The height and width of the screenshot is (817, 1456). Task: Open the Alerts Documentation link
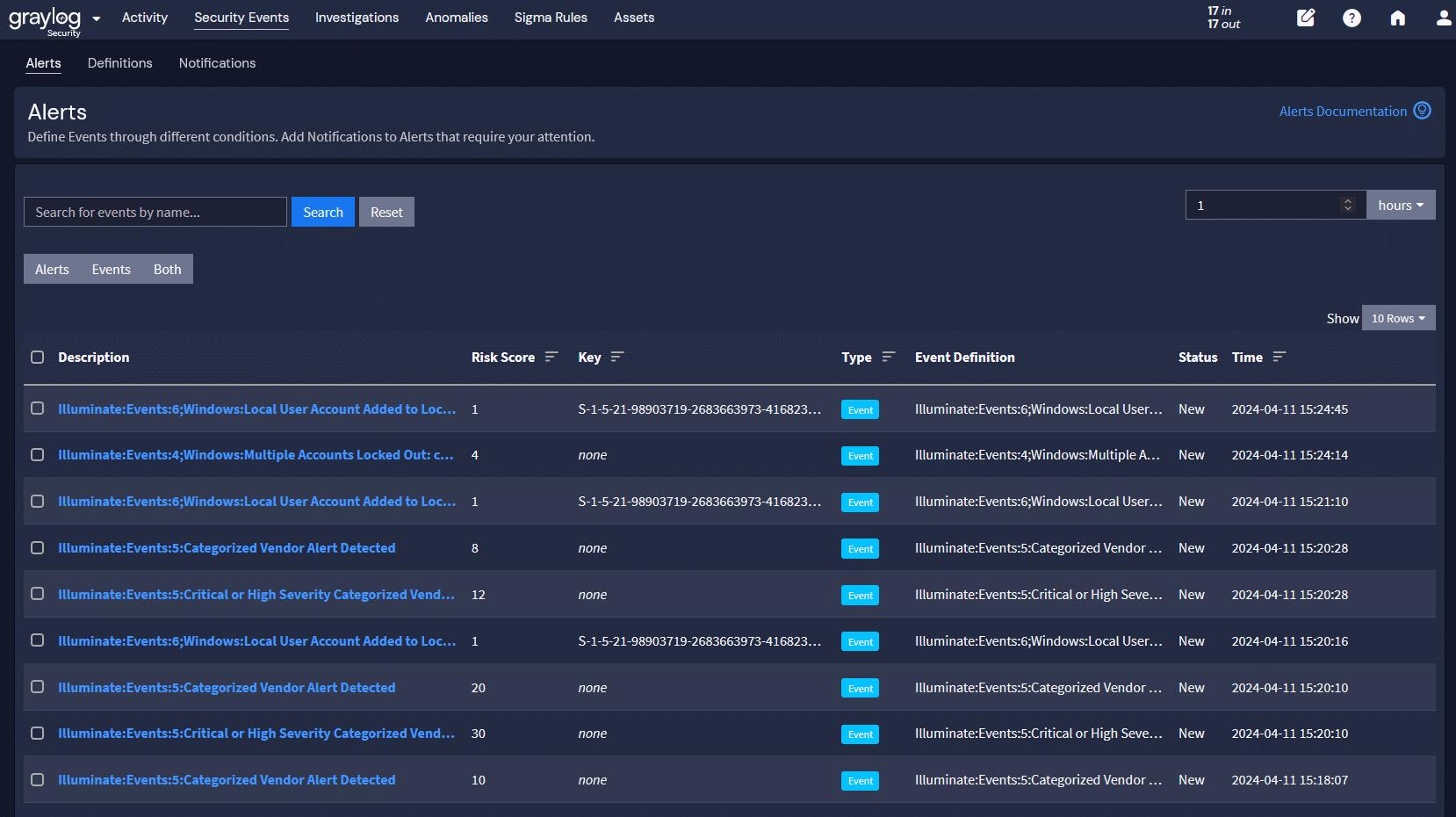tap(1341, 111)
